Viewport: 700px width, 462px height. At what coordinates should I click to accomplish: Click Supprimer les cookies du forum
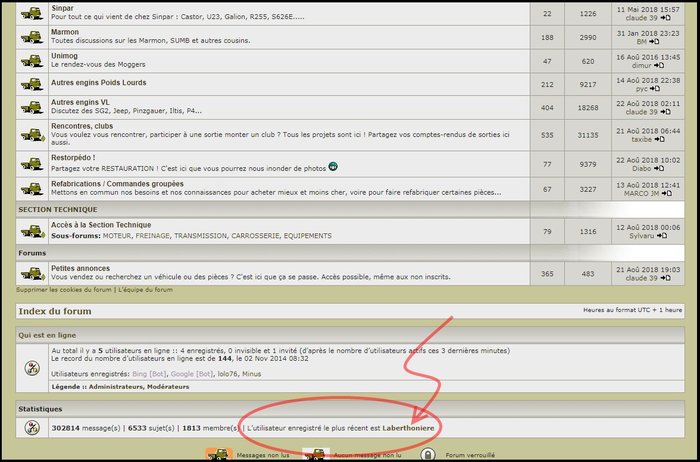pyautogui.click(x=63, y=290)
